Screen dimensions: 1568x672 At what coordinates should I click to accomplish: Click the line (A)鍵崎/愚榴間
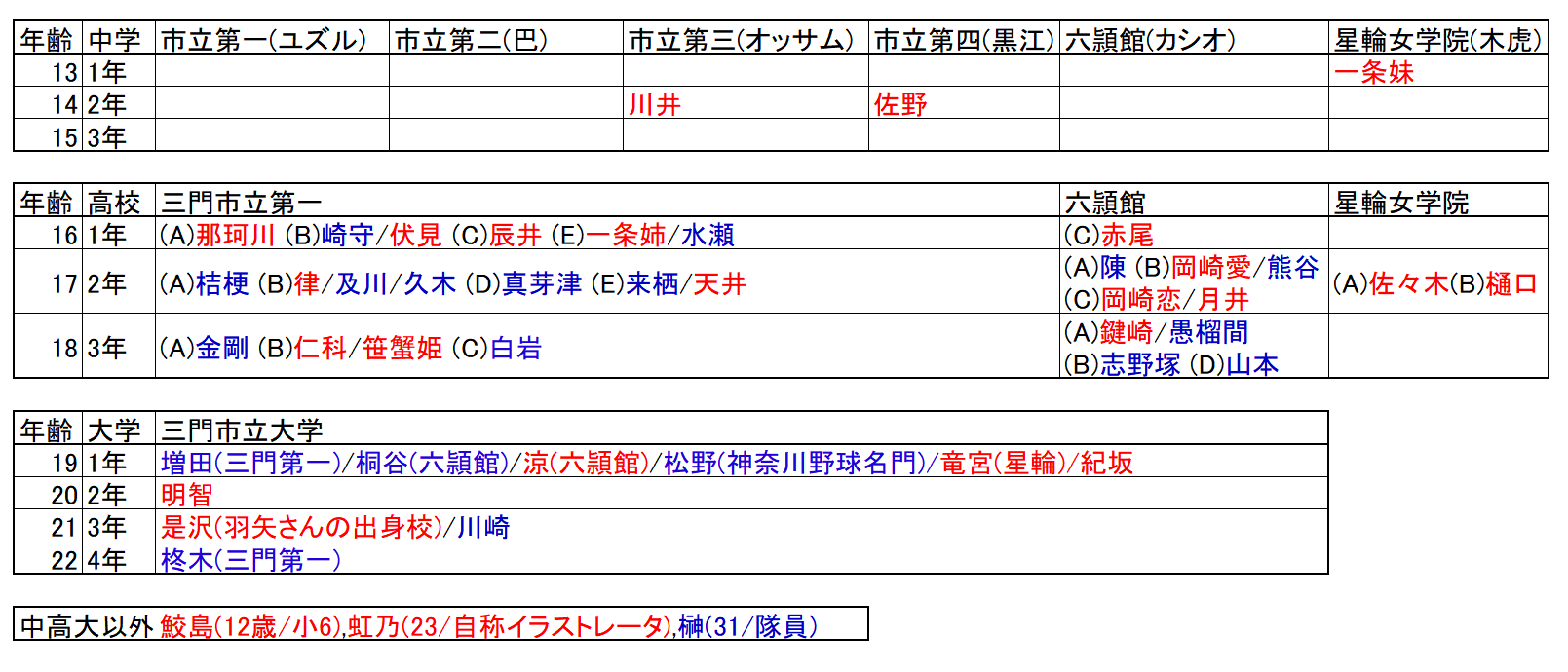click(x=1156, y=332)
